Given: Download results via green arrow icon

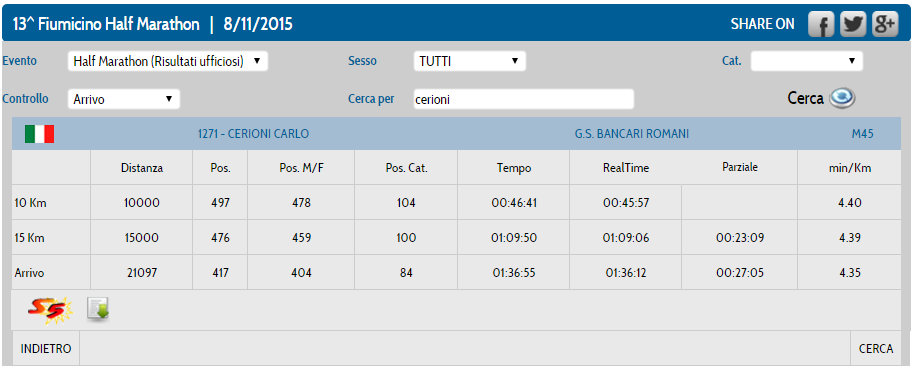Looking at the screenshot, I should (x=98, y=309).
